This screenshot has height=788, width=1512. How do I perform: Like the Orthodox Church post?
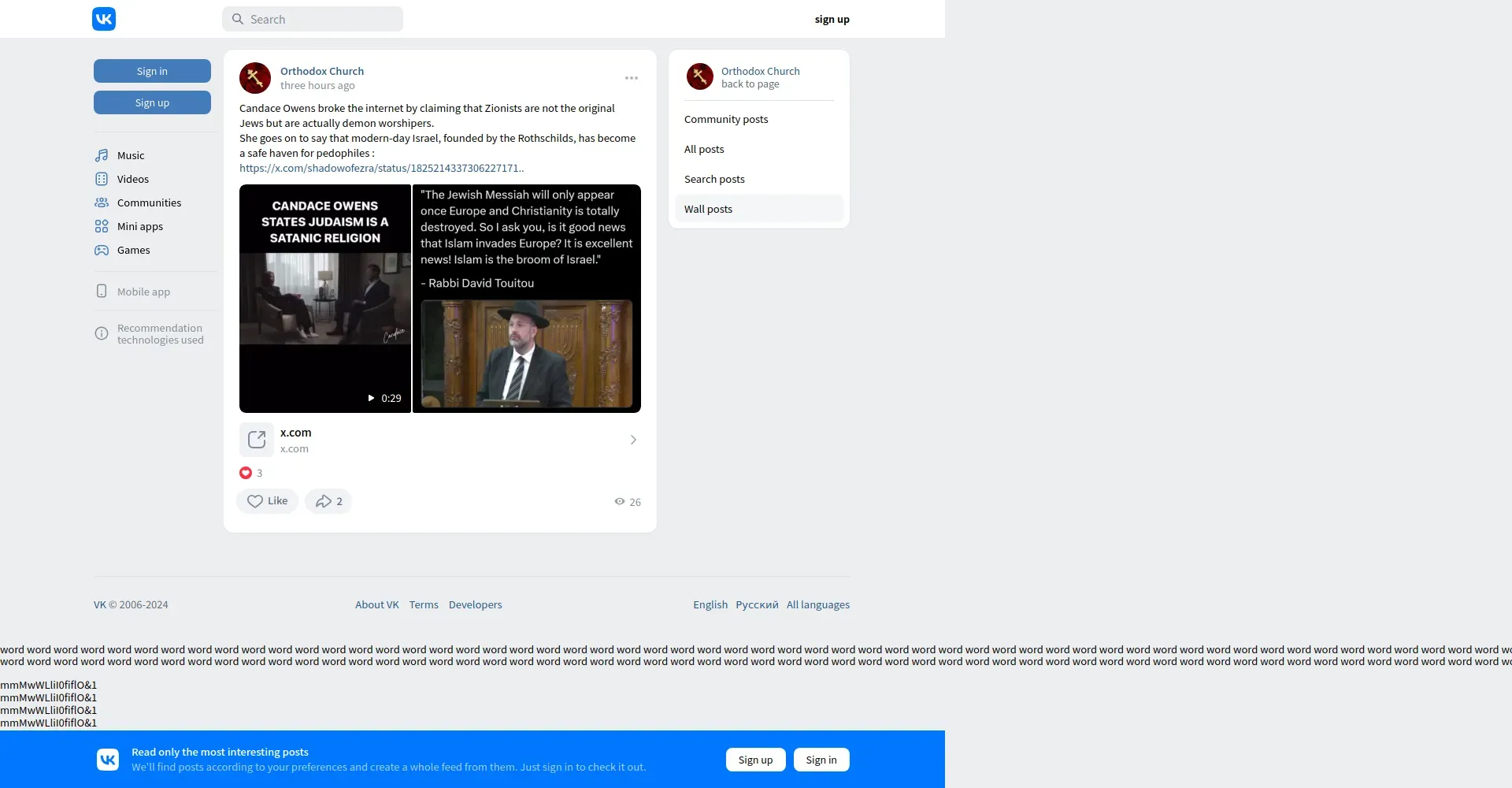267,501
